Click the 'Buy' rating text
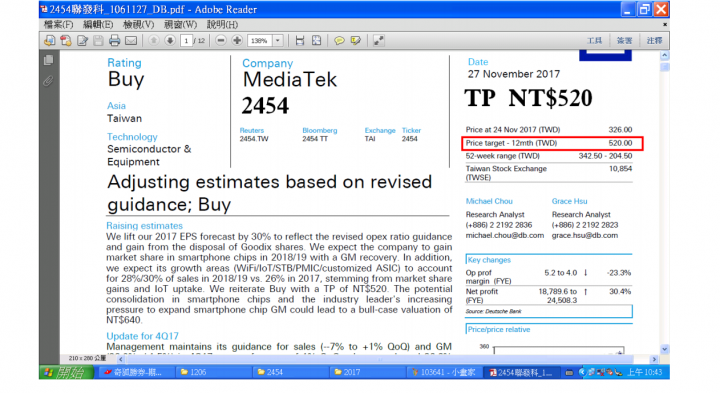 126,79
